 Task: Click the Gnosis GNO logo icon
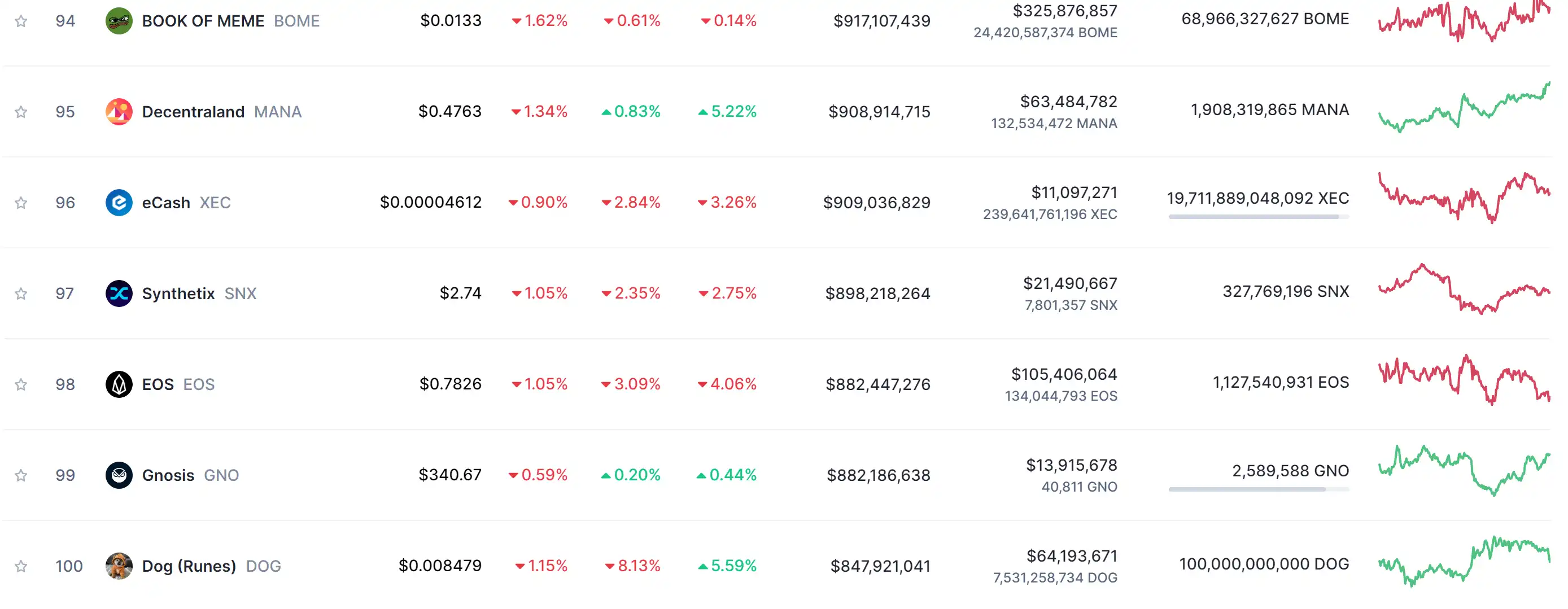point(119,475)
